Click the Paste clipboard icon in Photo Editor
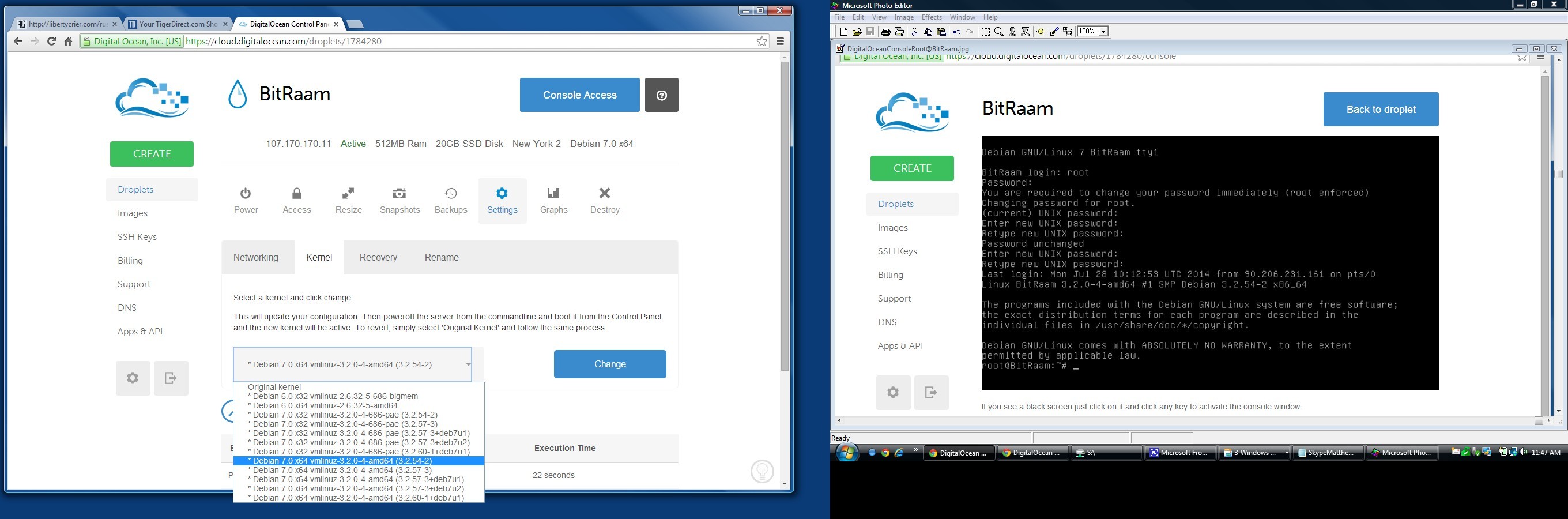Image resolution: width=1568 pixels, height=519 pixels. click(941, 32)
